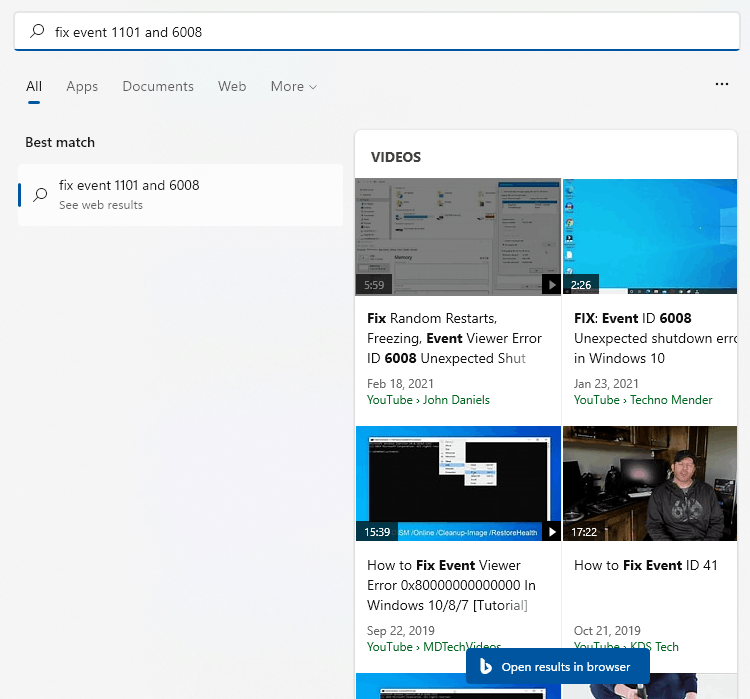750x699 pixels.
Task: Switch to the Web tab
Action: coord(232,87)
